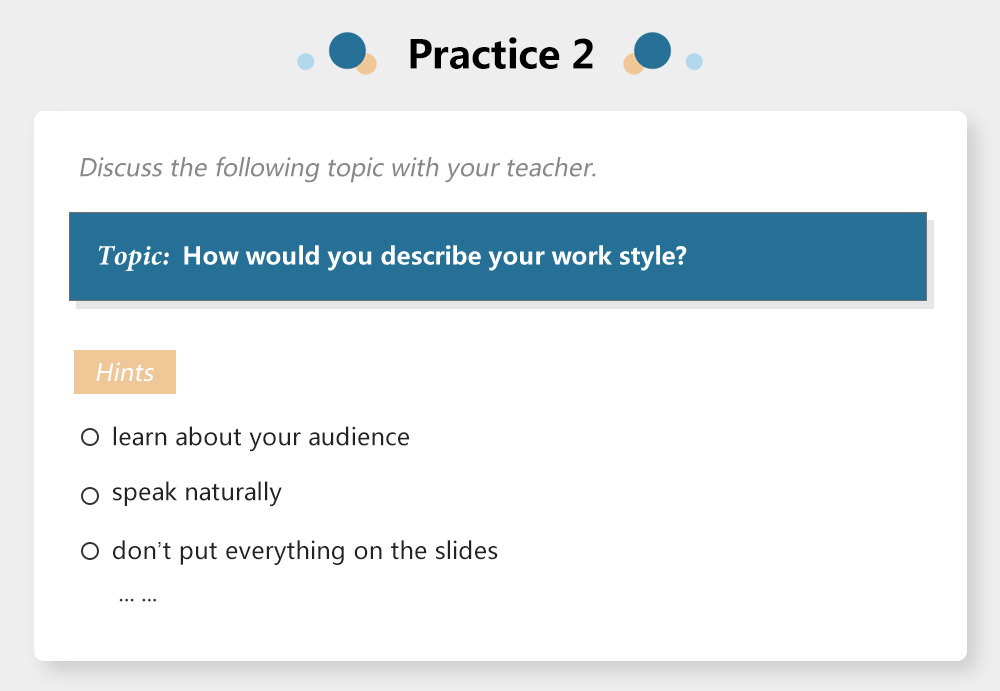Click the question 'How would you describe your work style?'
The width and height of the screenshot is (1000, 691).
coord(434,256)
